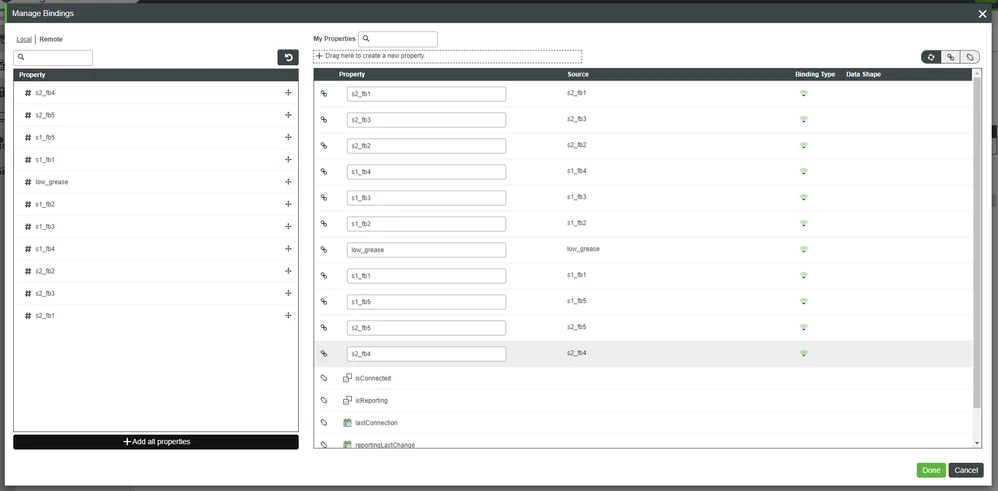The width and height of the screenshot is (998, 491).
Task: Click the move handle for s1_fb4 in left list
Action: tap(288, 248)
